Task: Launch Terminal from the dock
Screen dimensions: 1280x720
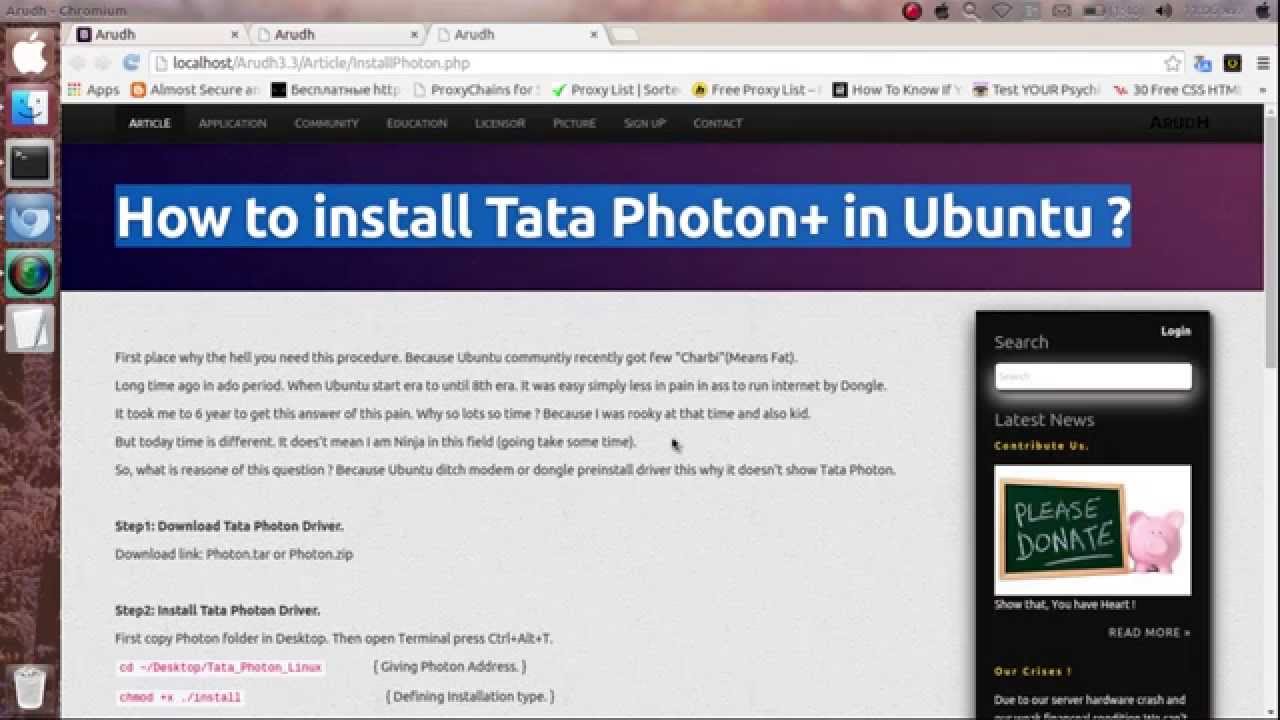Action: [30, 161]
